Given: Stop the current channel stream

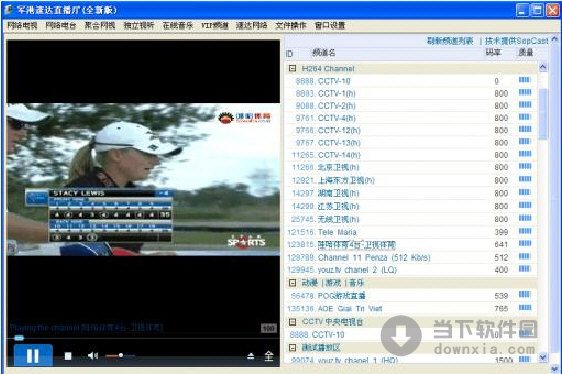Looking at the screenshot, I should click(68, 356).
